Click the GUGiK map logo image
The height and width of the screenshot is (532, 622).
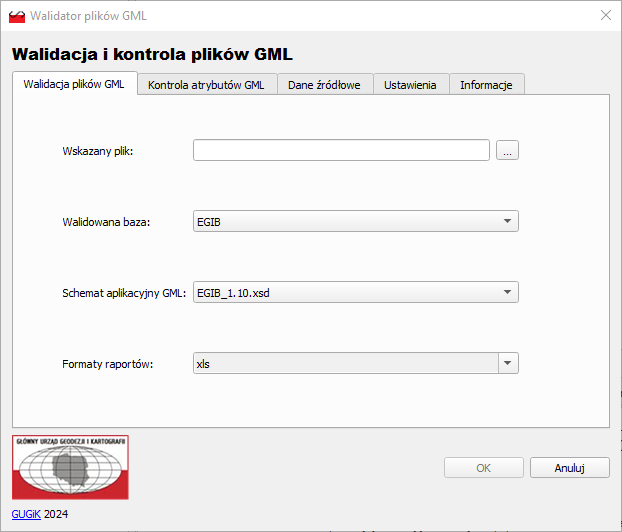pyautogui.click(x=70, y=467)
